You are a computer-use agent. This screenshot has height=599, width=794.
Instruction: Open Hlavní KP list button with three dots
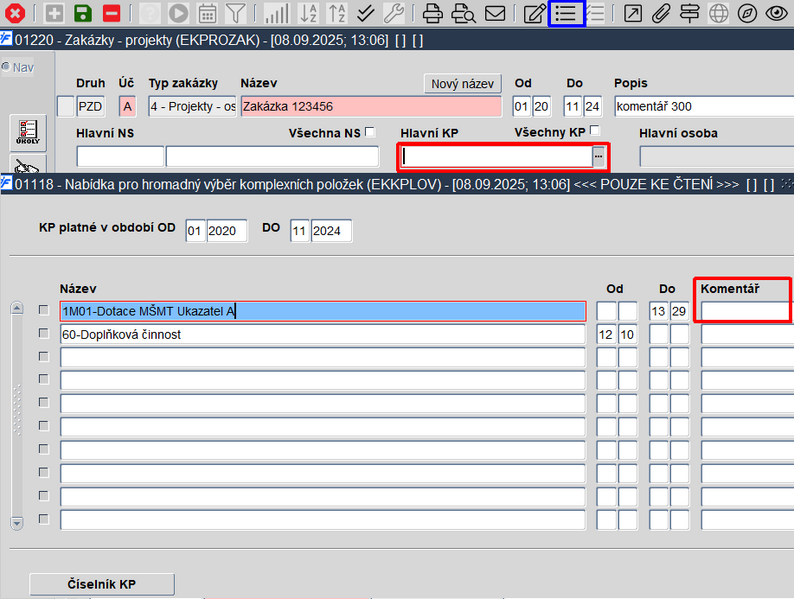(599, 156)
